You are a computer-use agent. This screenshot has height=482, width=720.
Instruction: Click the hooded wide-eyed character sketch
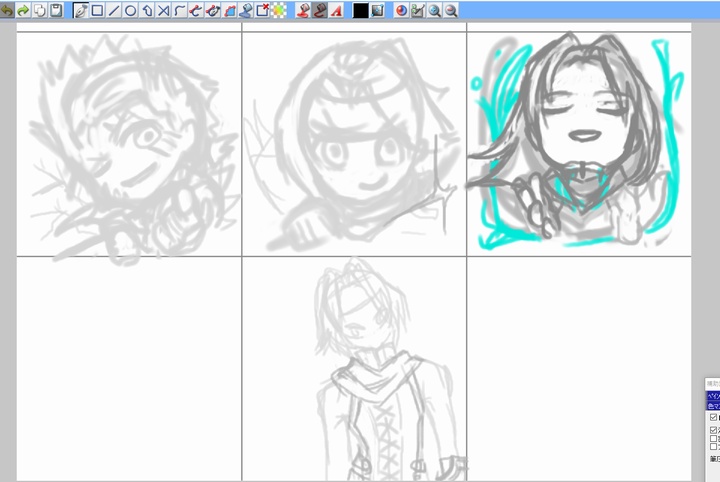(354, 145)
